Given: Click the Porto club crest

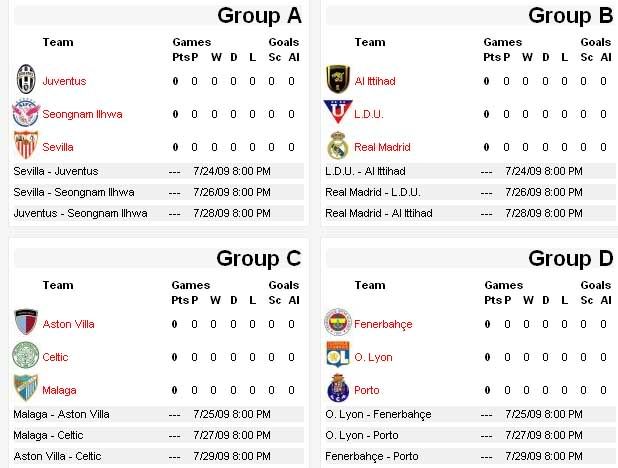Looking at the screenshot, I should pyautogui.click(x=338, y=388).
